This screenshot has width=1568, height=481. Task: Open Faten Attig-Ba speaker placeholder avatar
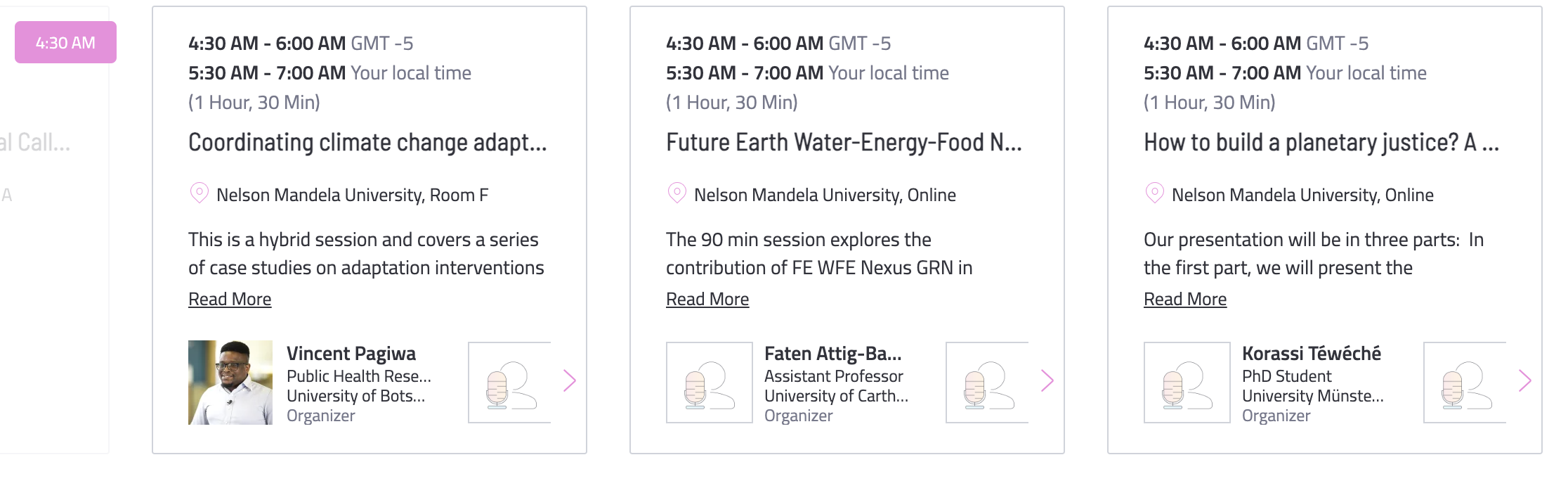(x=710, y=383)
